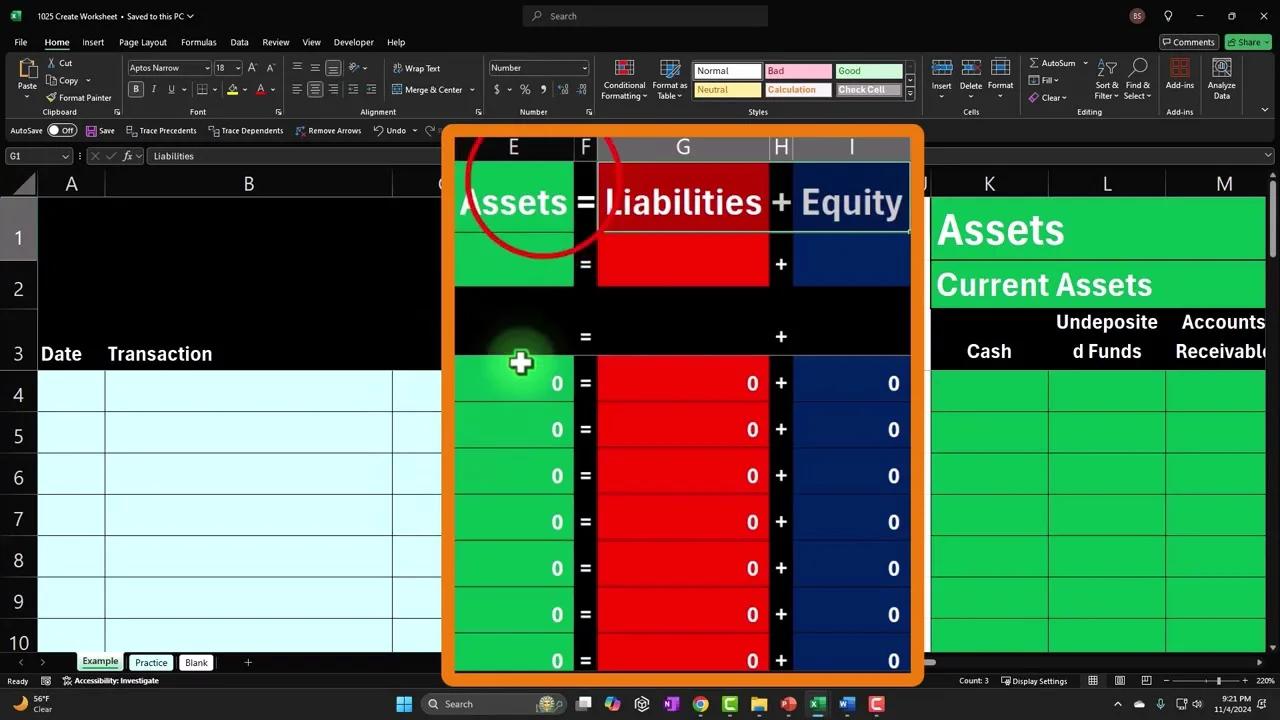Apply the Percent Style number format

point(524,89)
